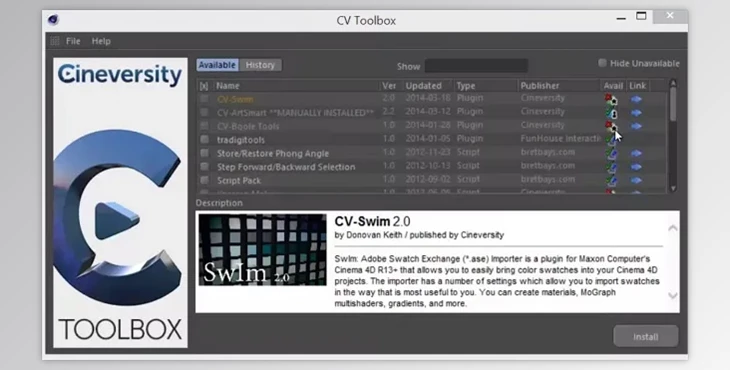Viewport: 730px width, 370px height.
Task: Switch to the Available tab
Action: click(217, 65)
